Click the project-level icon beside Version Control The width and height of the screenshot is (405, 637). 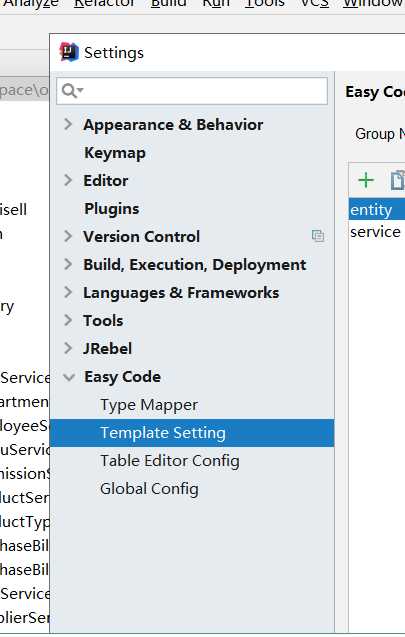(318, 236)
